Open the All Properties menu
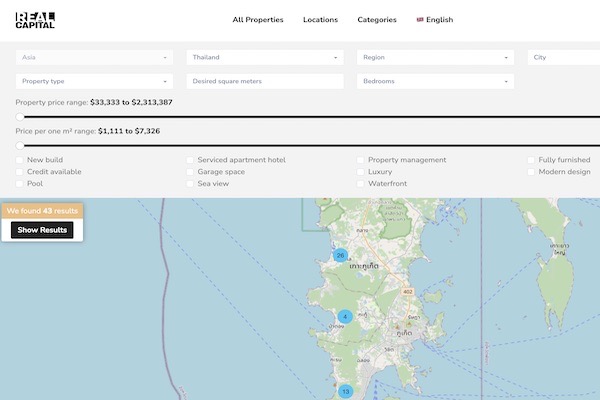 click(x=258, y=20)
